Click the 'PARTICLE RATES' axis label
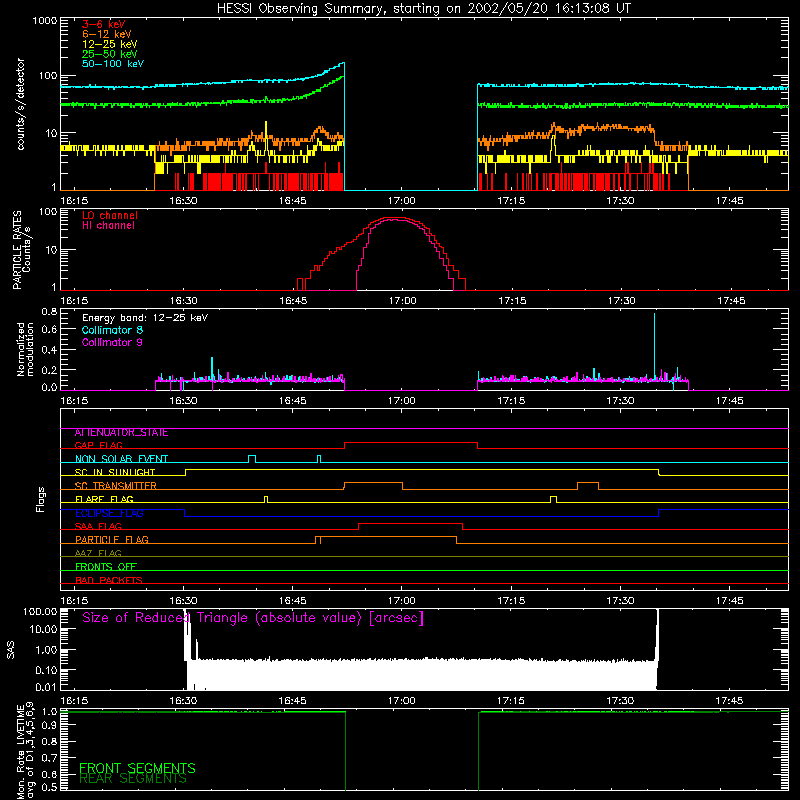 [17, 250]
